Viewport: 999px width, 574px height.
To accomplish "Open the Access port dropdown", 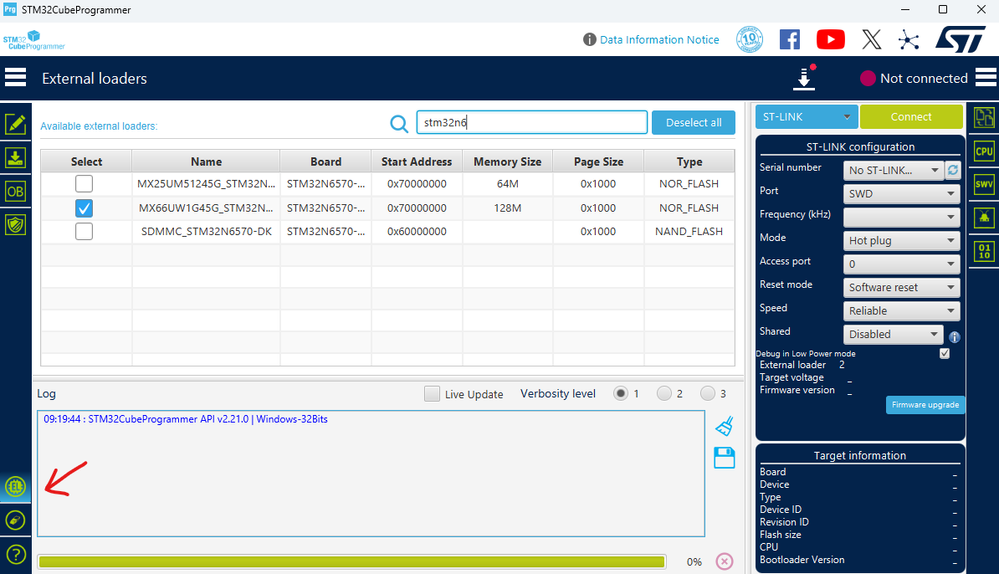I will pyautogui.click(x=902, y=264).
